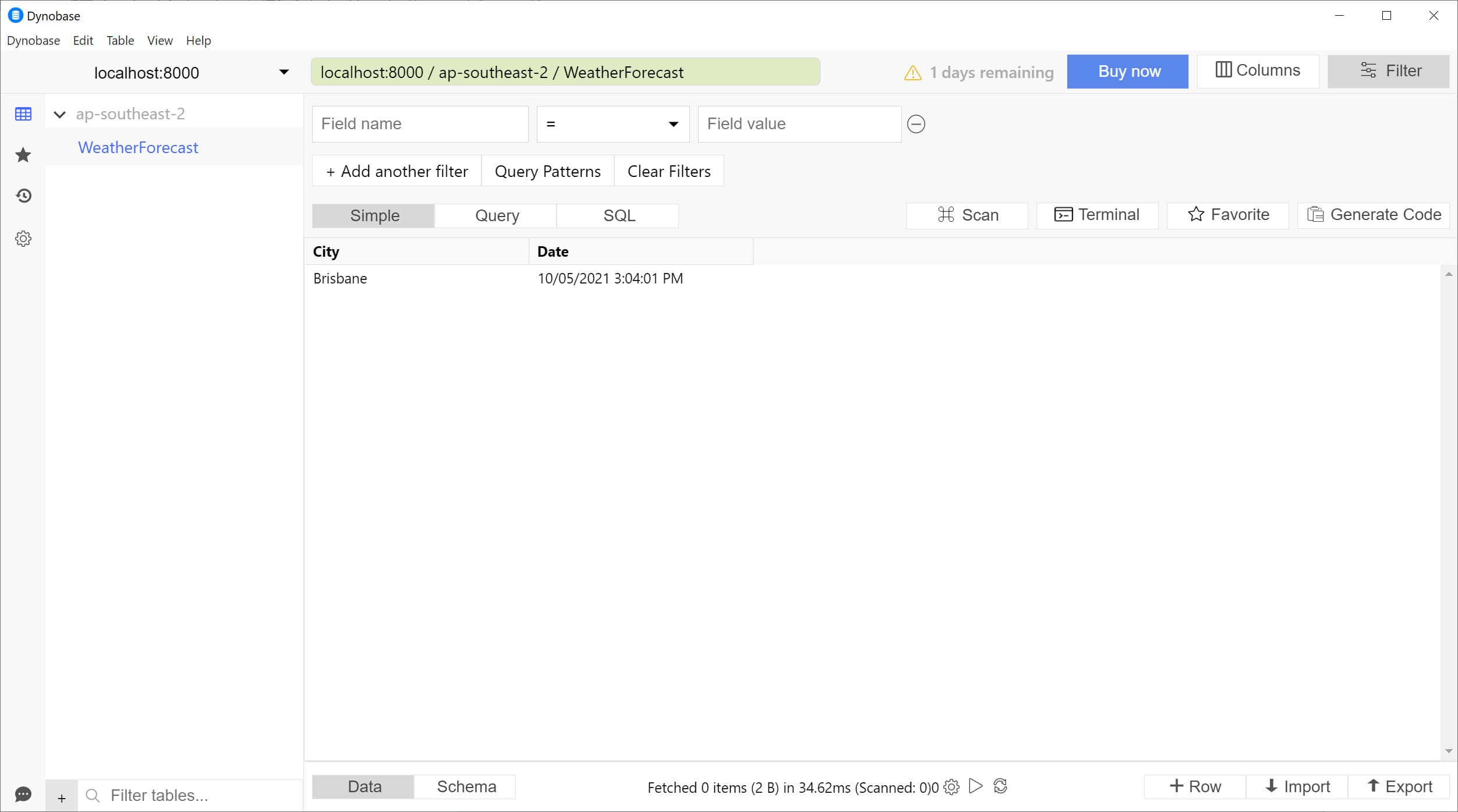The width and height of the screenshot is (1458, 812).
Task: Click the Starred favorites icon in sidebar
Action: coord(23,155)
